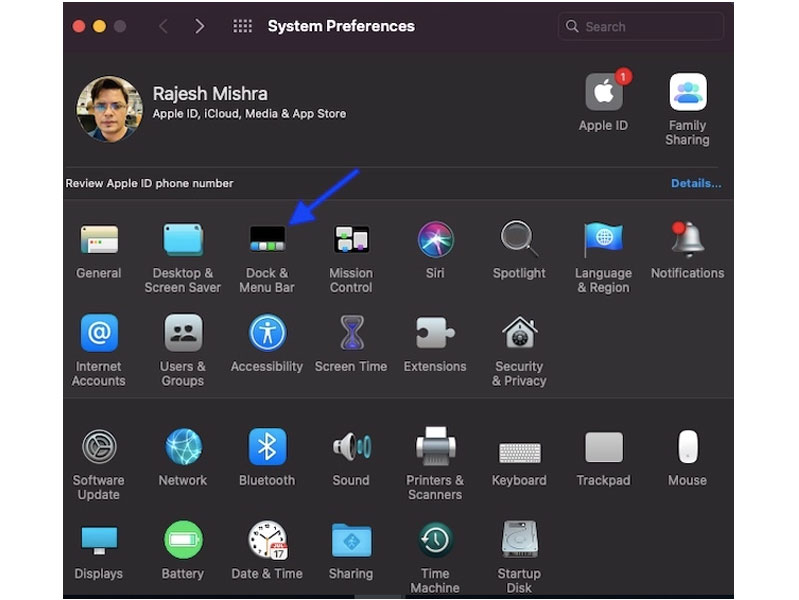Go forward with the forward arrow

(x=199, y=26)
